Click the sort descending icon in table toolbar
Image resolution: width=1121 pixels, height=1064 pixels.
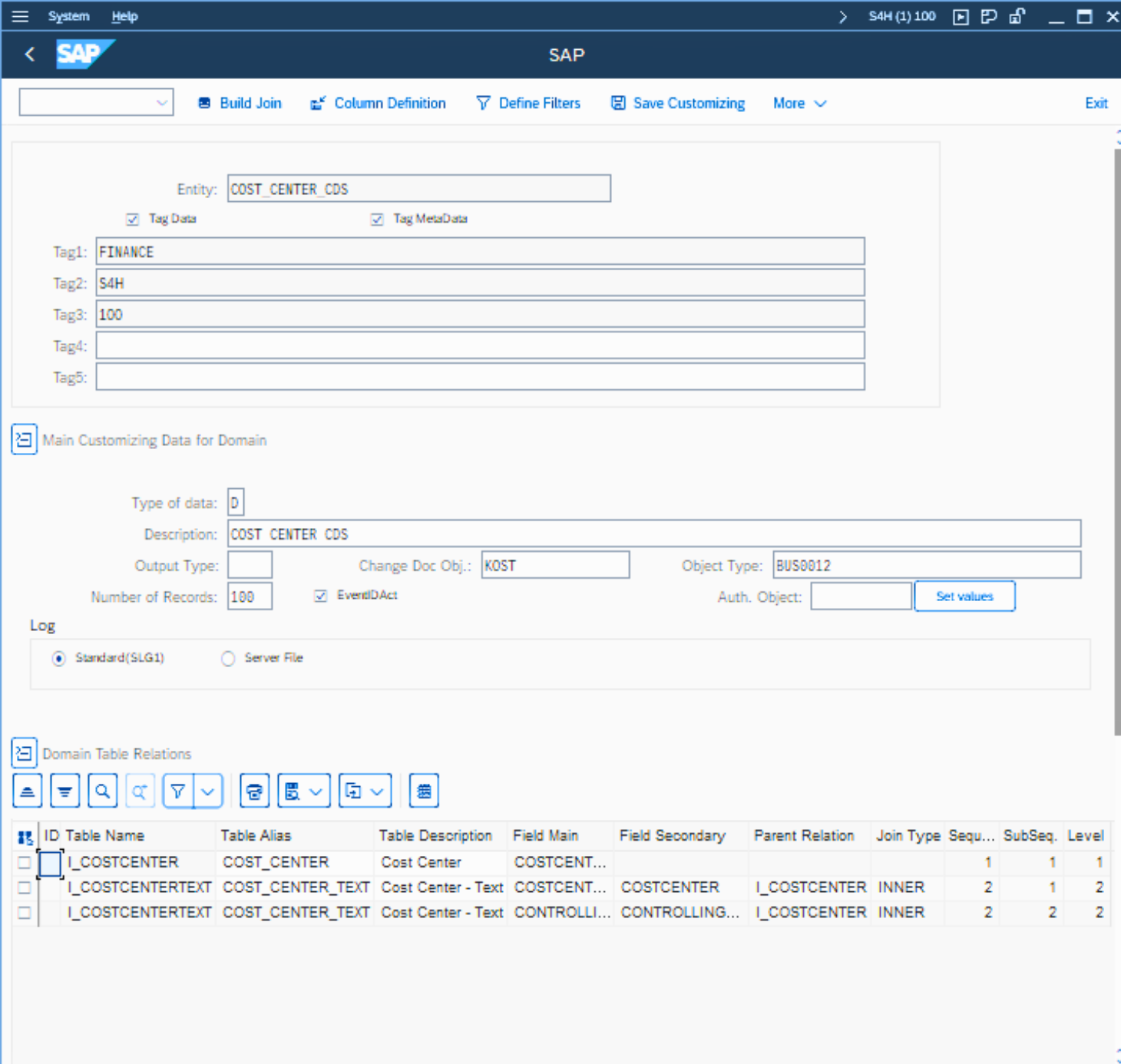pos(64,791)
